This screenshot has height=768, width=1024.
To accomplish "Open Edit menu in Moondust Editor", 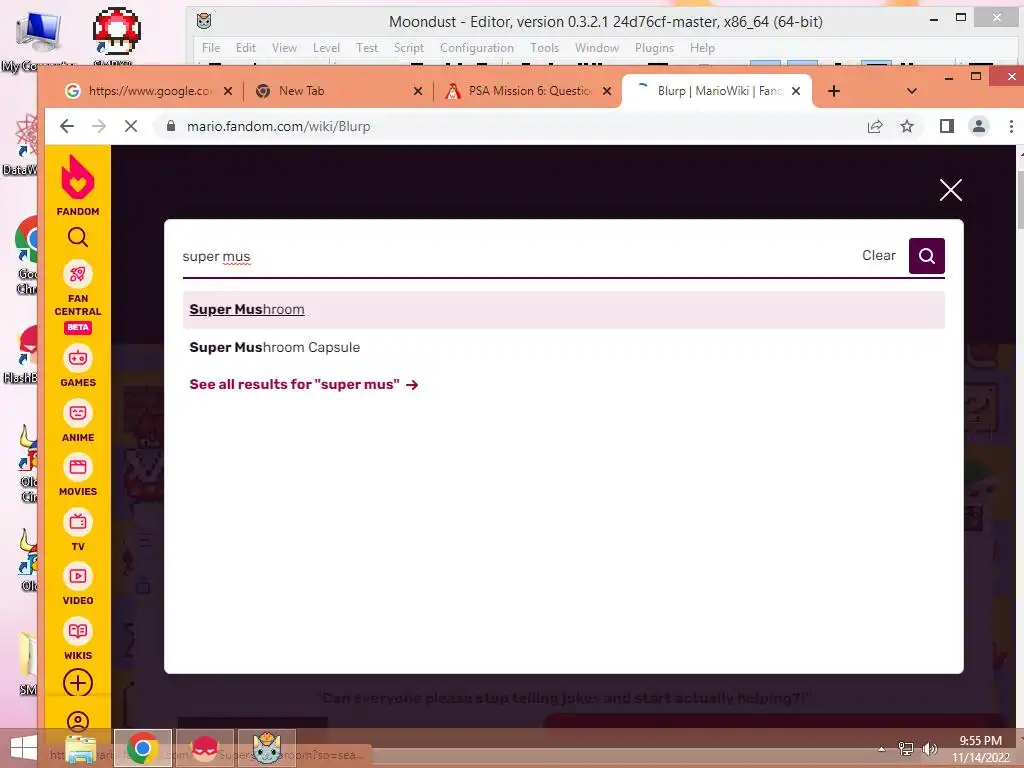I will pyautogui.click(x=246, y=48).
